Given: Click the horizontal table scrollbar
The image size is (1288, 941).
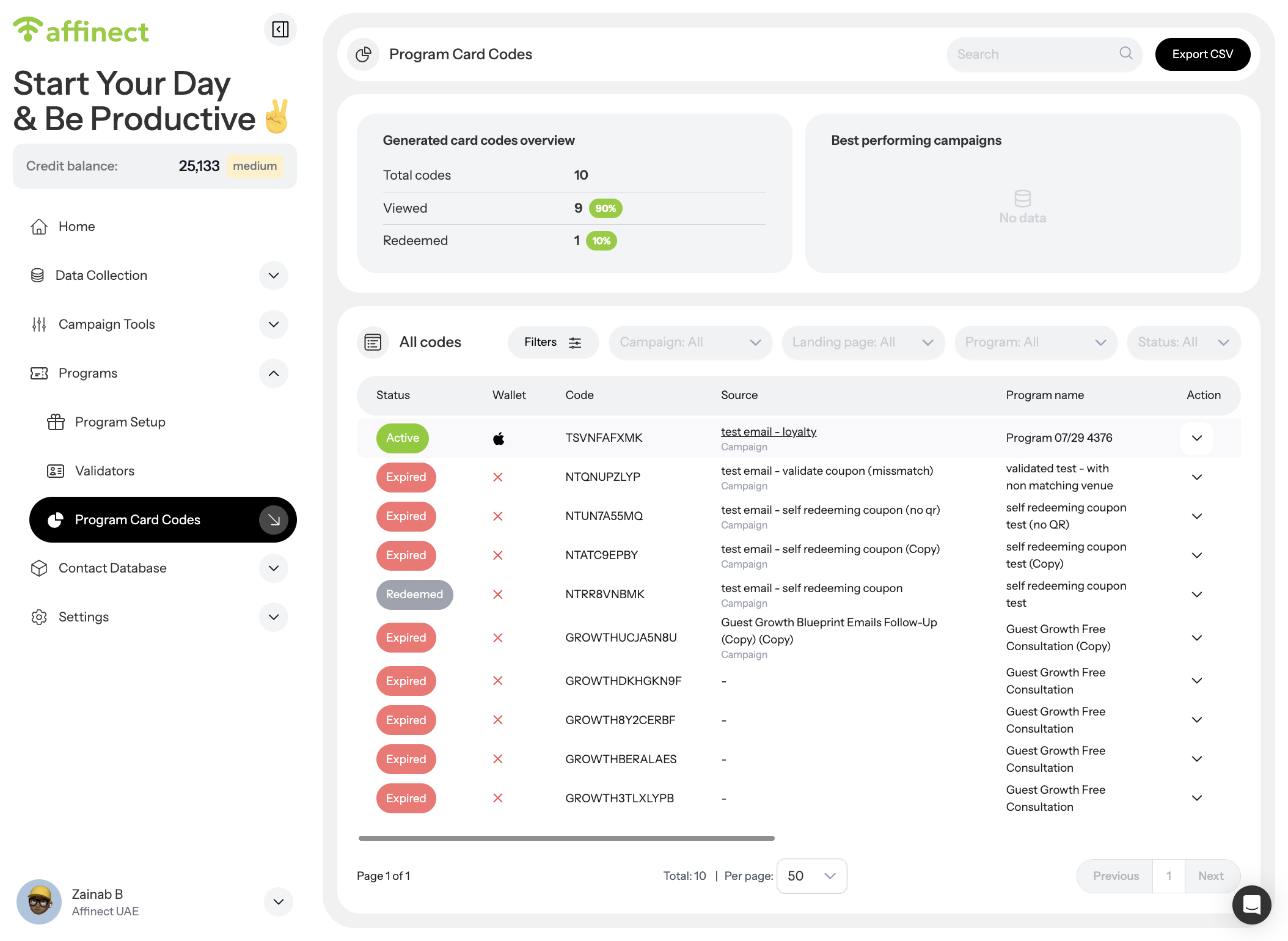Looking at the screenshot, I should (566, 838).
